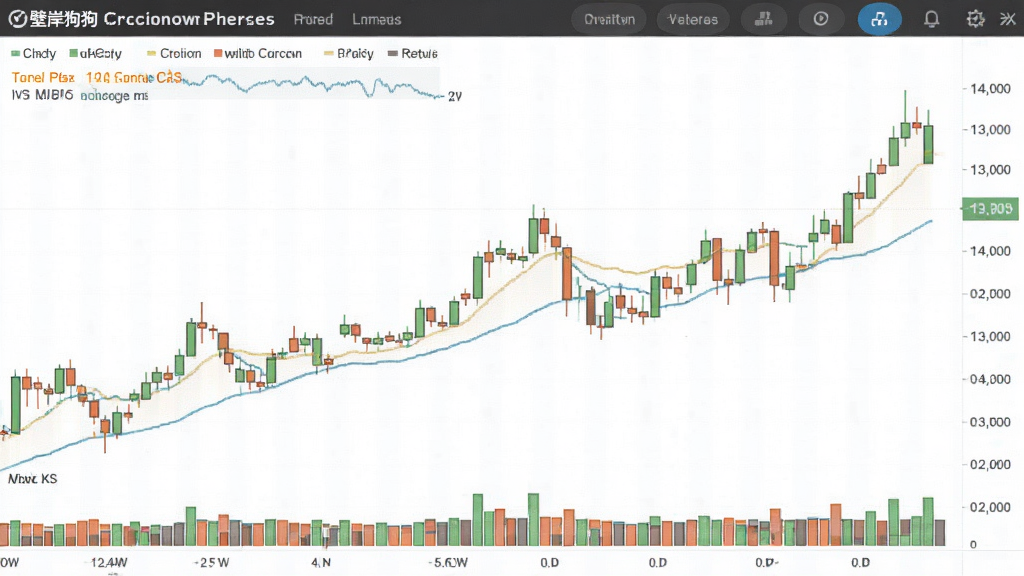Click the 12.4W time axis label
Screen dimensions: 1024x576
[x=108, y=562]
